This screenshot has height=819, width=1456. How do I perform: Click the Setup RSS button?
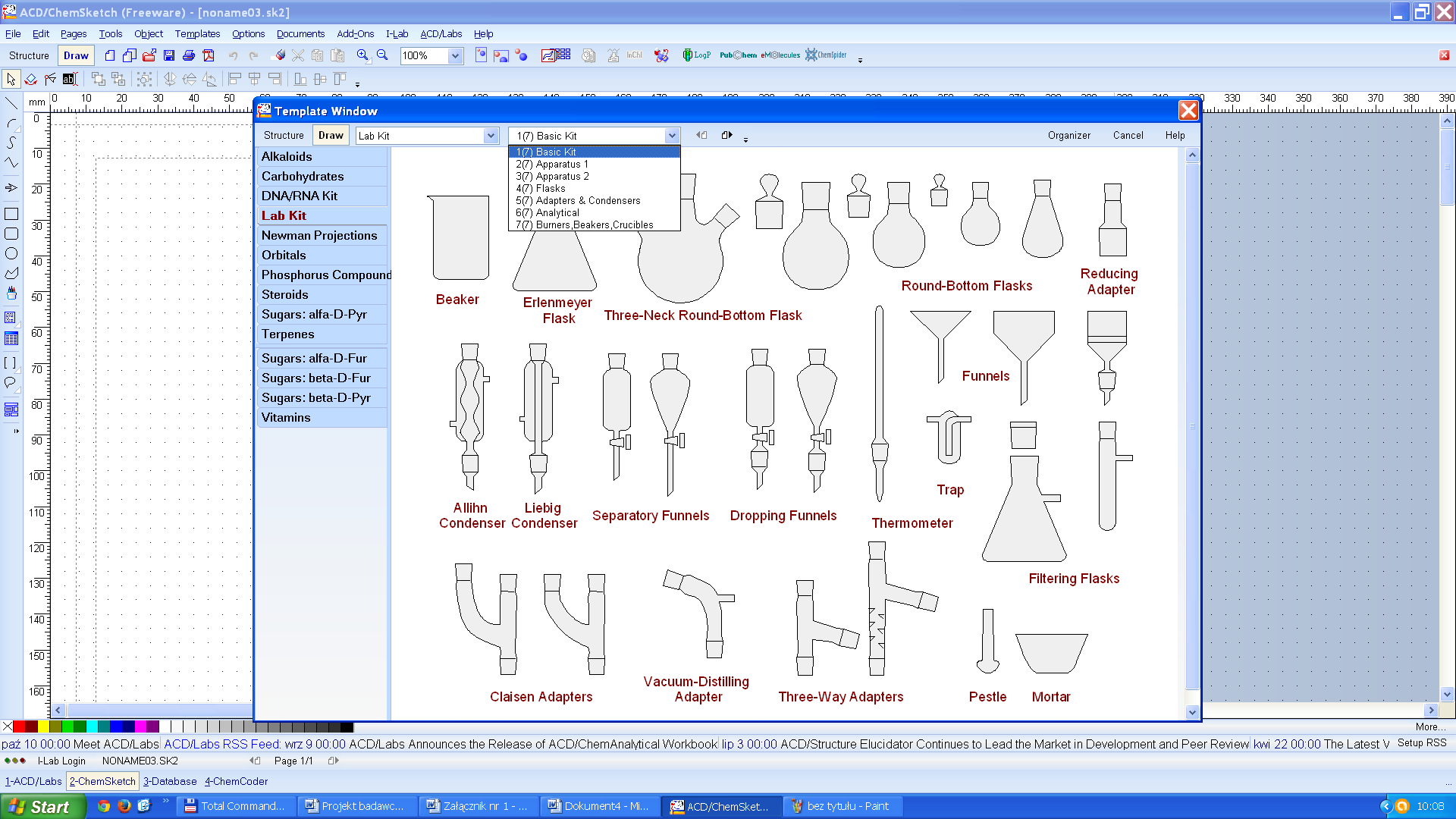pyautogui.click(x=1422, y=743)
